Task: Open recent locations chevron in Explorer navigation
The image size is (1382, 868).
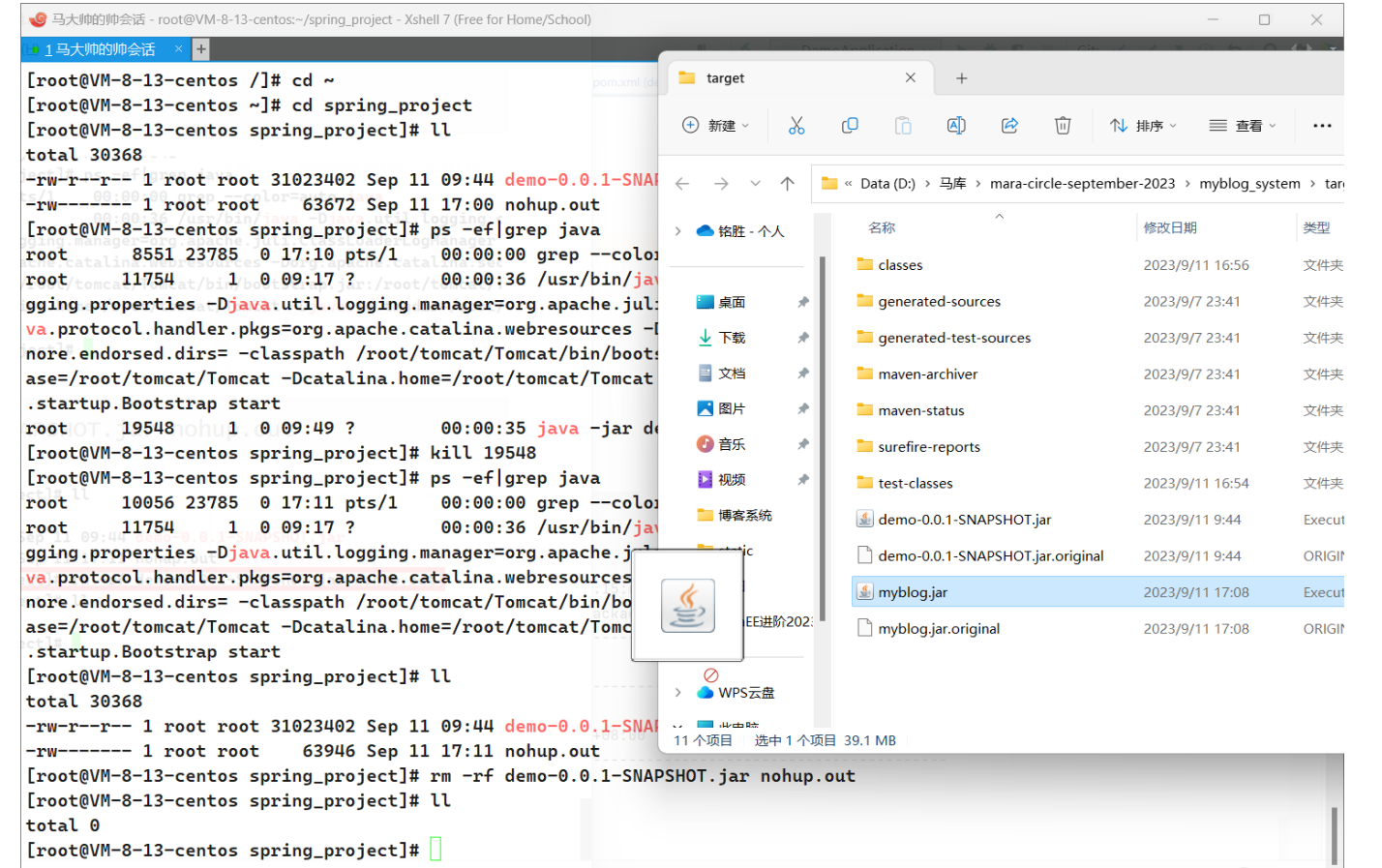Action: click(755, 183)
